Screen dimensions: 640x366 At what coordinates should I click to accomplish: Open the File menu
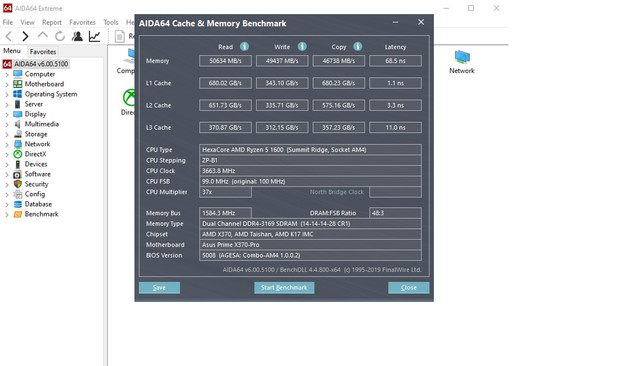pyautogui.click(x=8, y=22)
